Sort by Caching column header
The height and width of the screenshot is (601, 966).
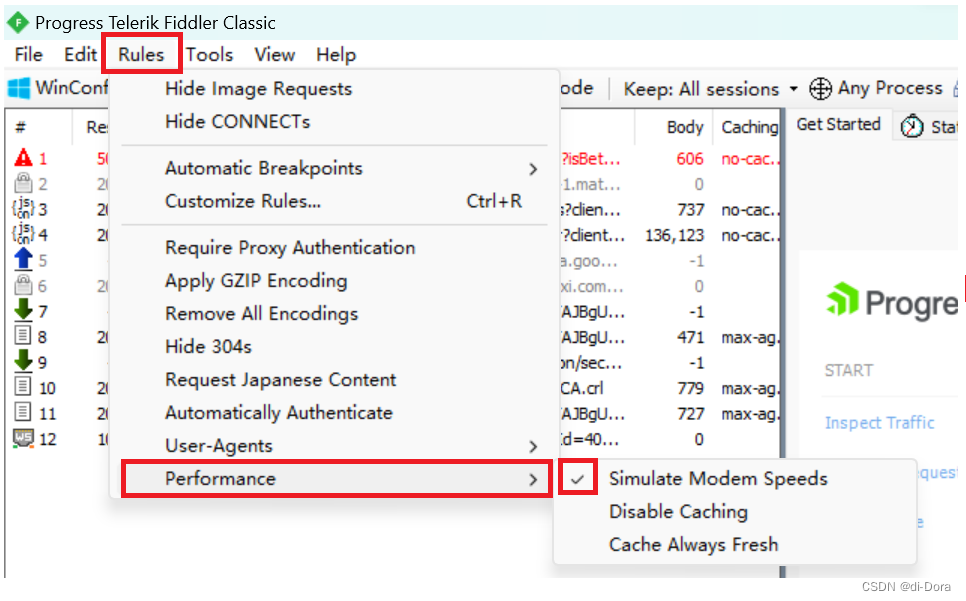coord(749,127)
